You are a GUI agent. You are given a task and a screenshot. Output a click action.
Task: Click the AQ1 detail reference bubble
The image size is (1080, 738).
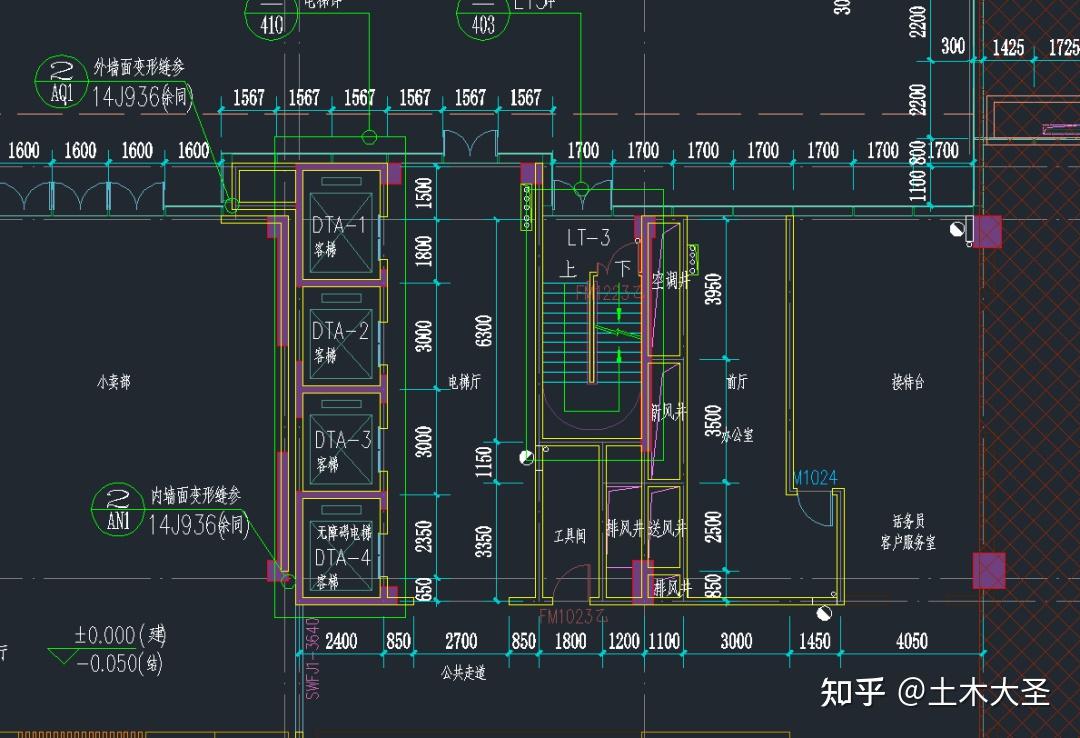[x=61, y=83]
